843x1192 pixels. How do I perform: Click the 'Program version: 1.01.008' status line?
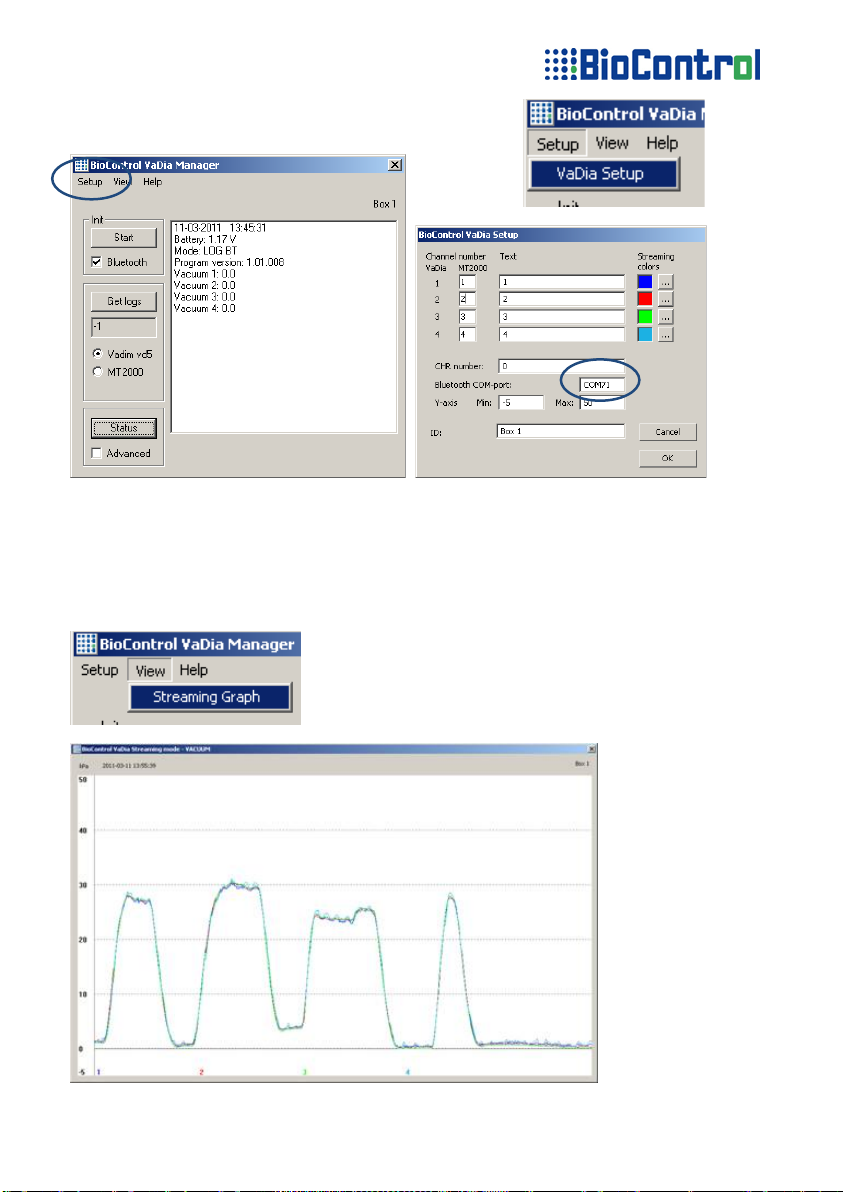coord(229,262)
